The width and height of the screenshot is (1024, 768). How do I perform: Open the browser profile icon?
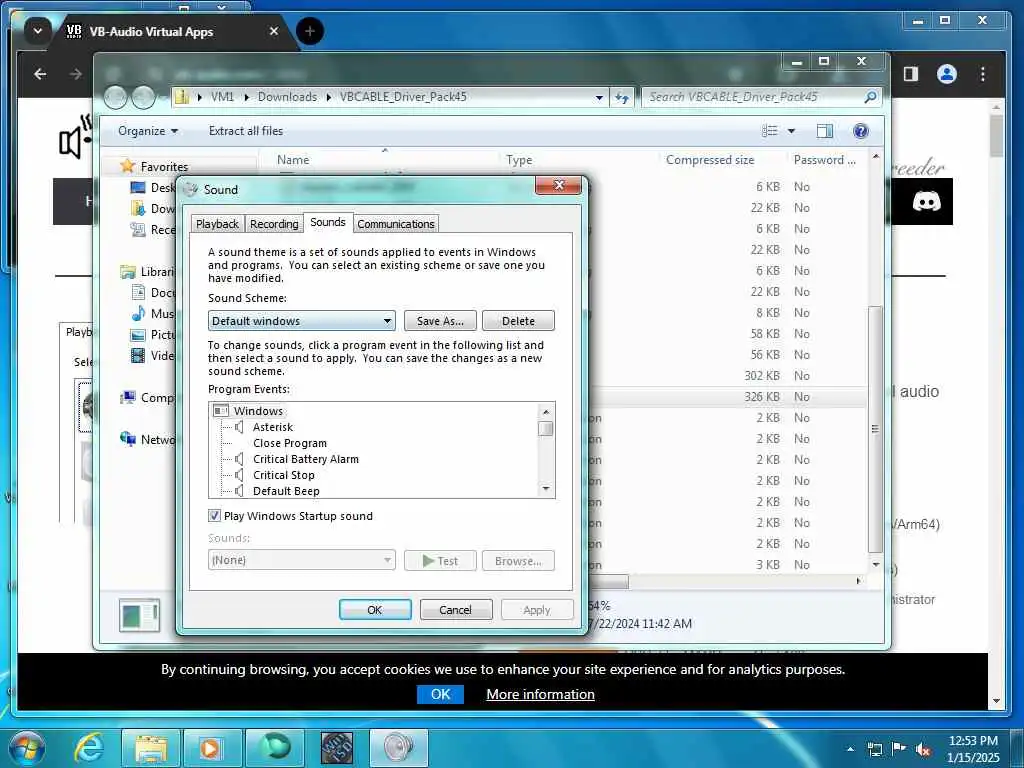947,74
